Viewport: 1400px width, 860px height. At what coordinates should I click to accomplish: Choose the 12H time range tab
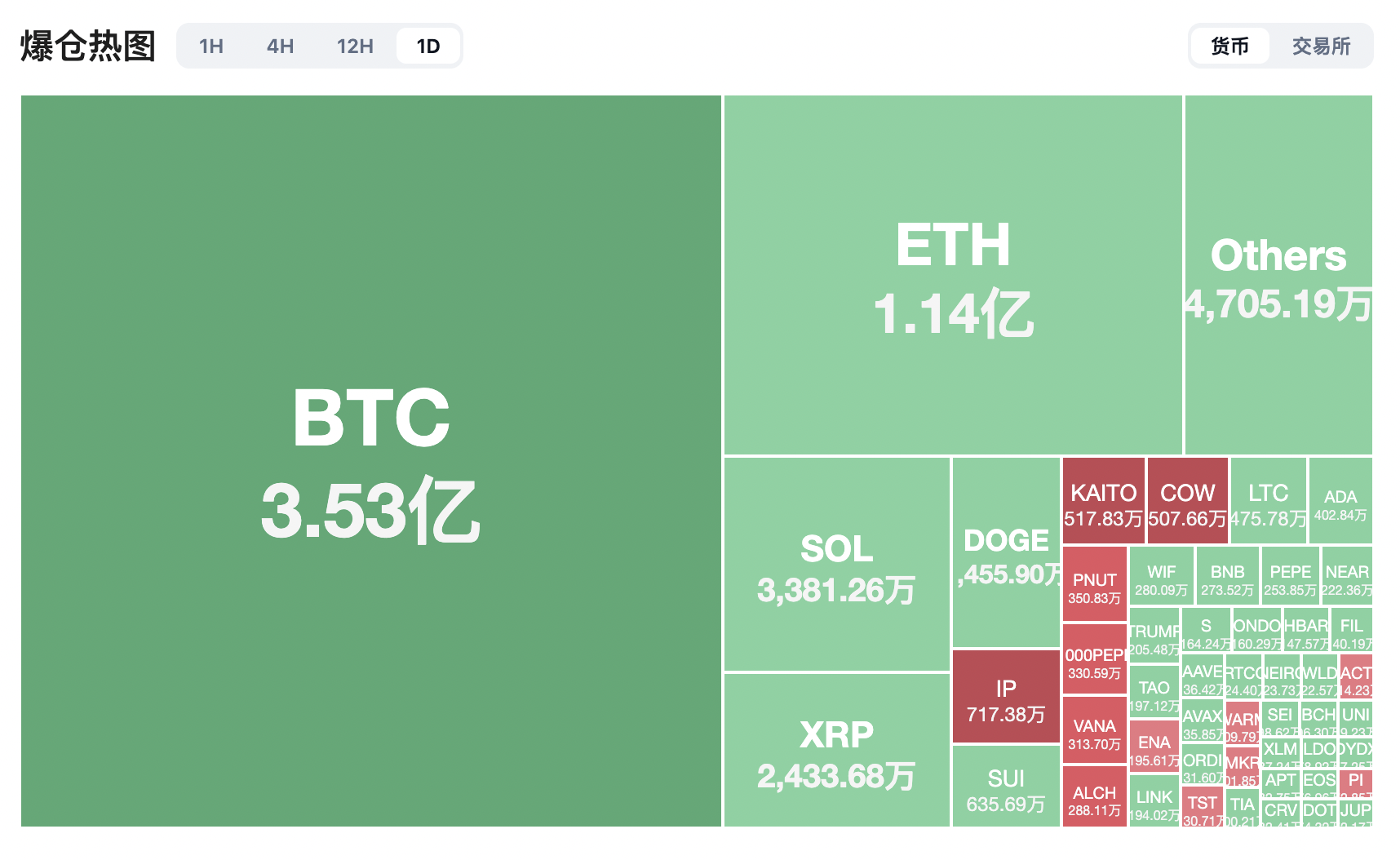pos(355,47)
